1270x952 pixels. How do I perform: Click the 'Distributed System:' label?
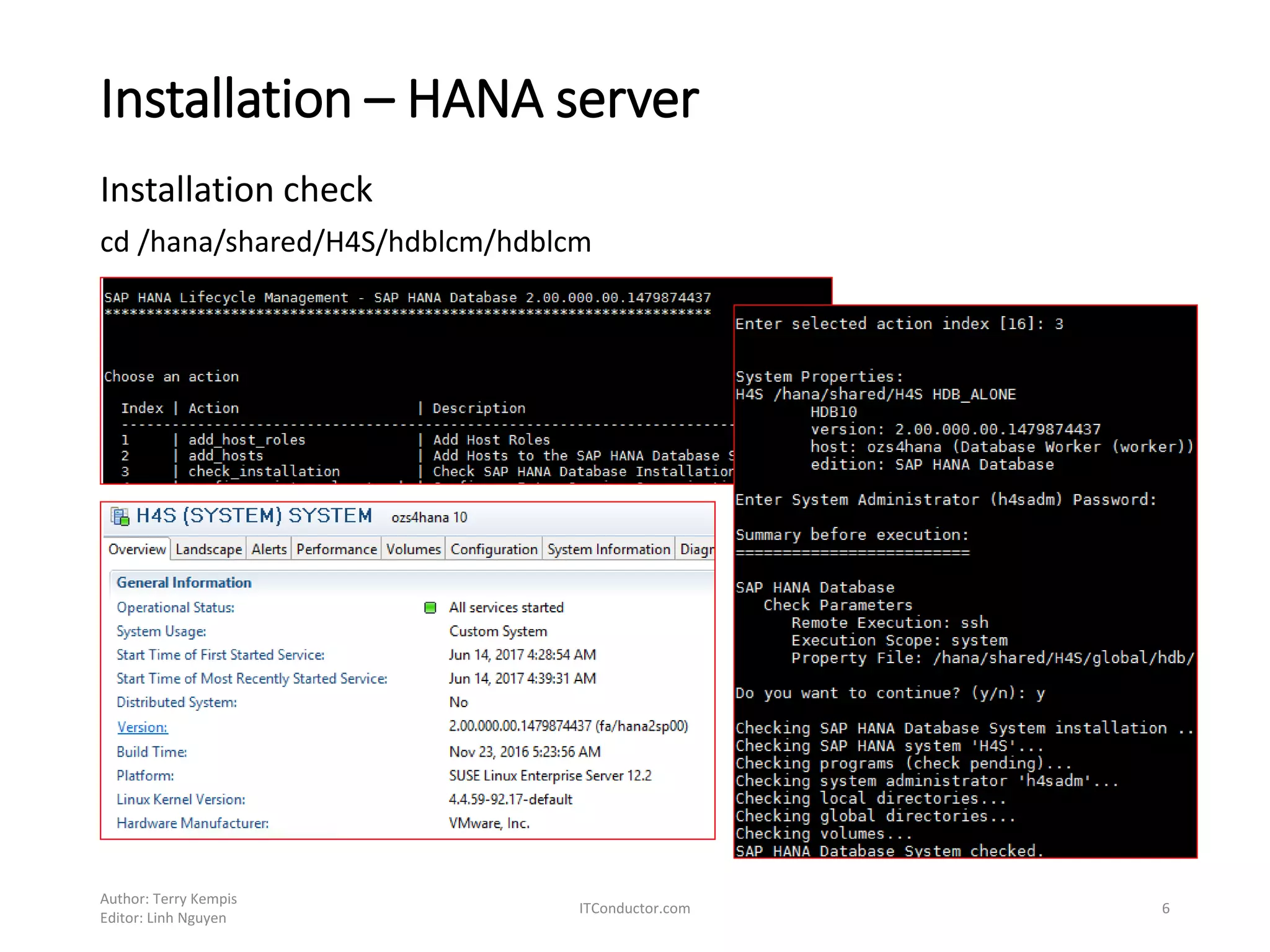(177, 702)
